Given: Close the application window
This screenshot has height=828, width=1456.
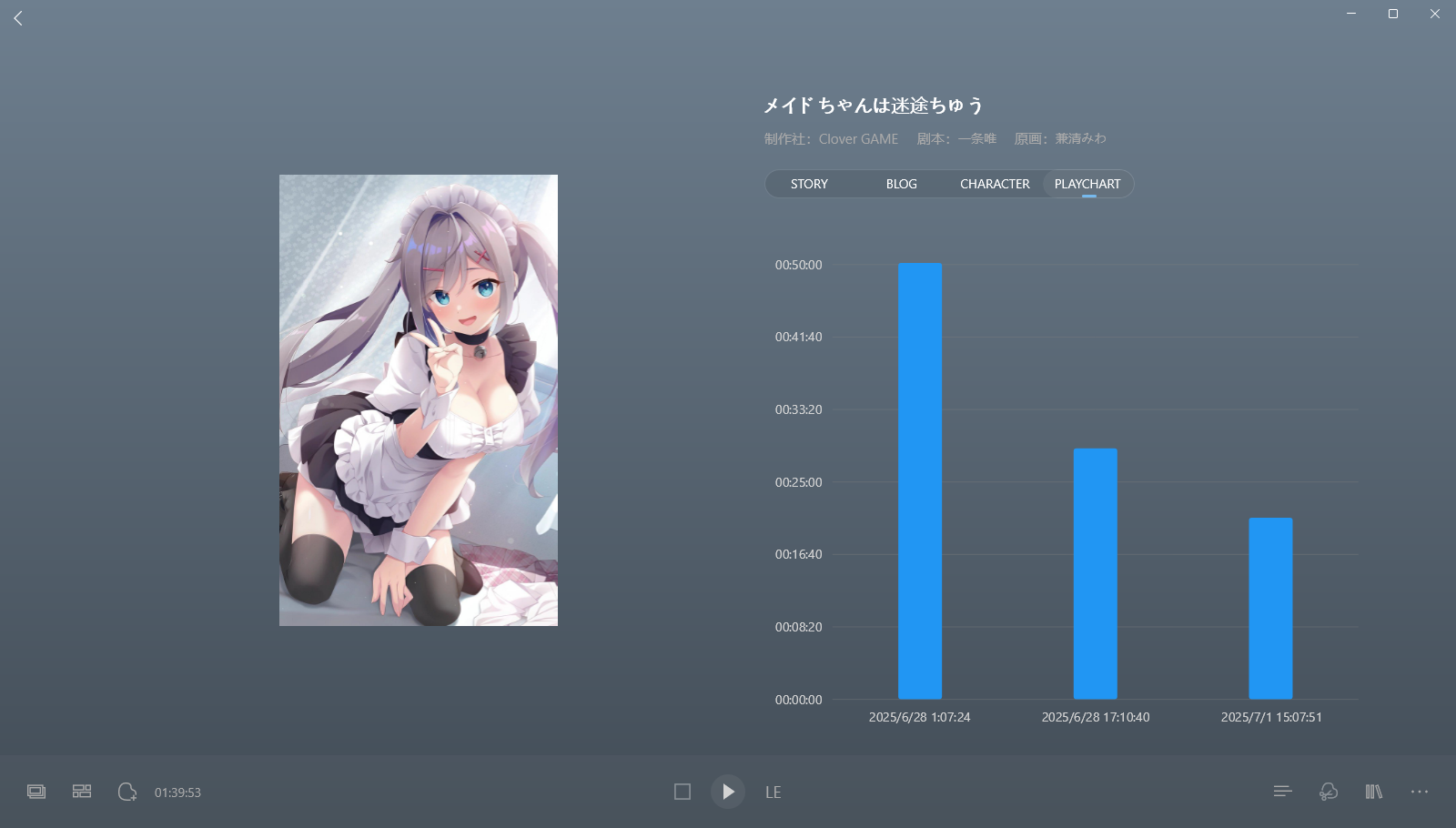Looking at the screenshot, I should 1435,14.
